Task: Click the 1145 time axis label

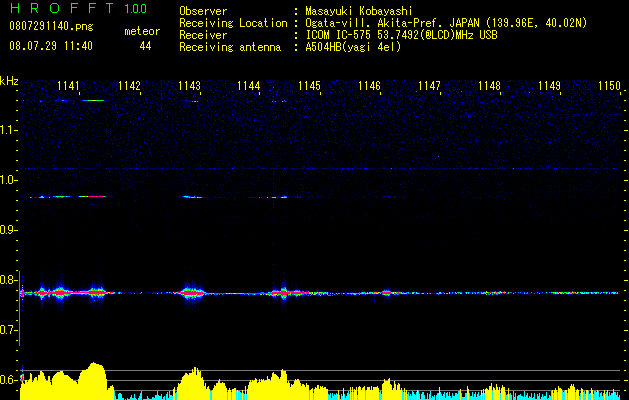Action: point(309,85)
